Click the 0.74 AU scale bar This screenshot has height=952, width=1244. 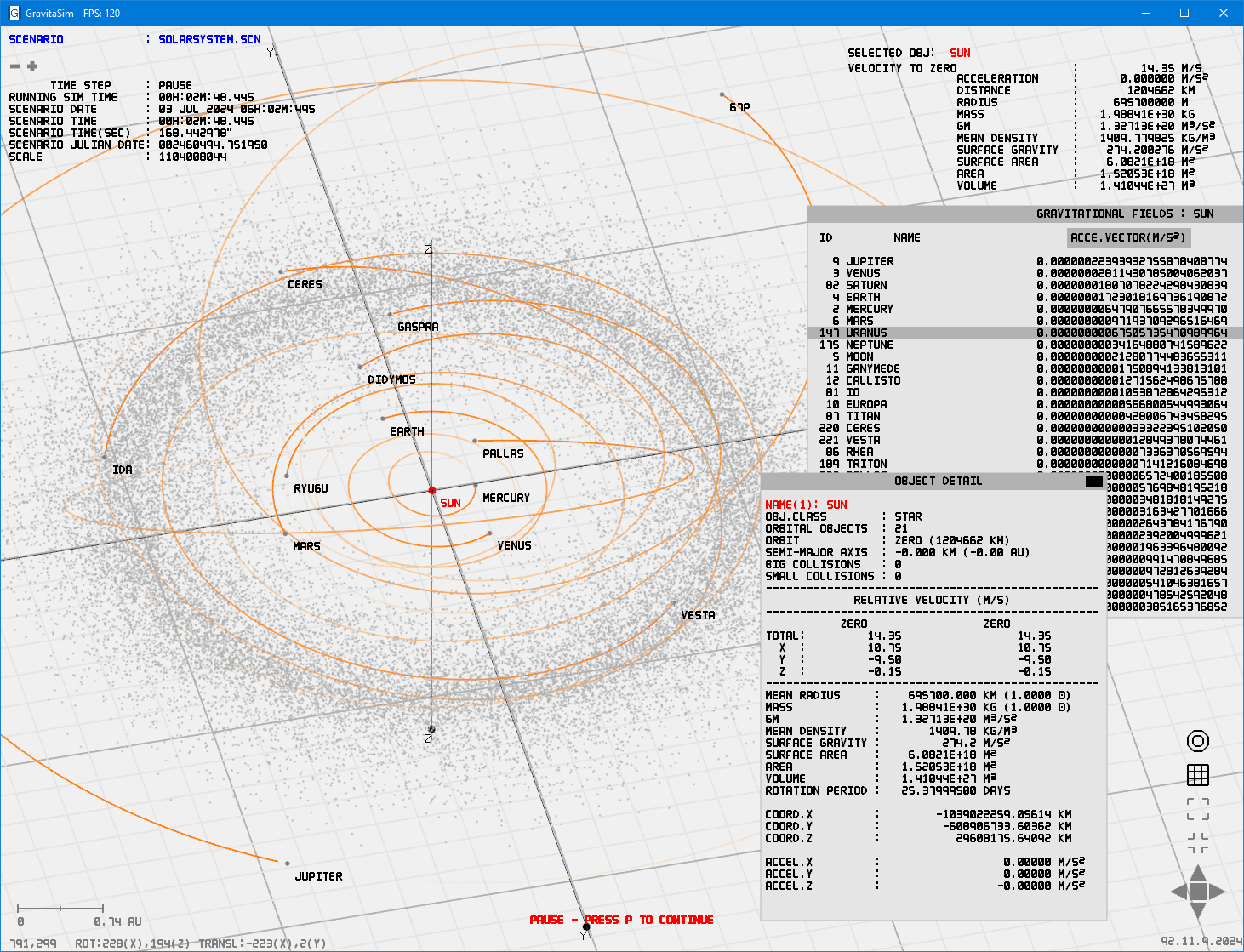(60, 909)
